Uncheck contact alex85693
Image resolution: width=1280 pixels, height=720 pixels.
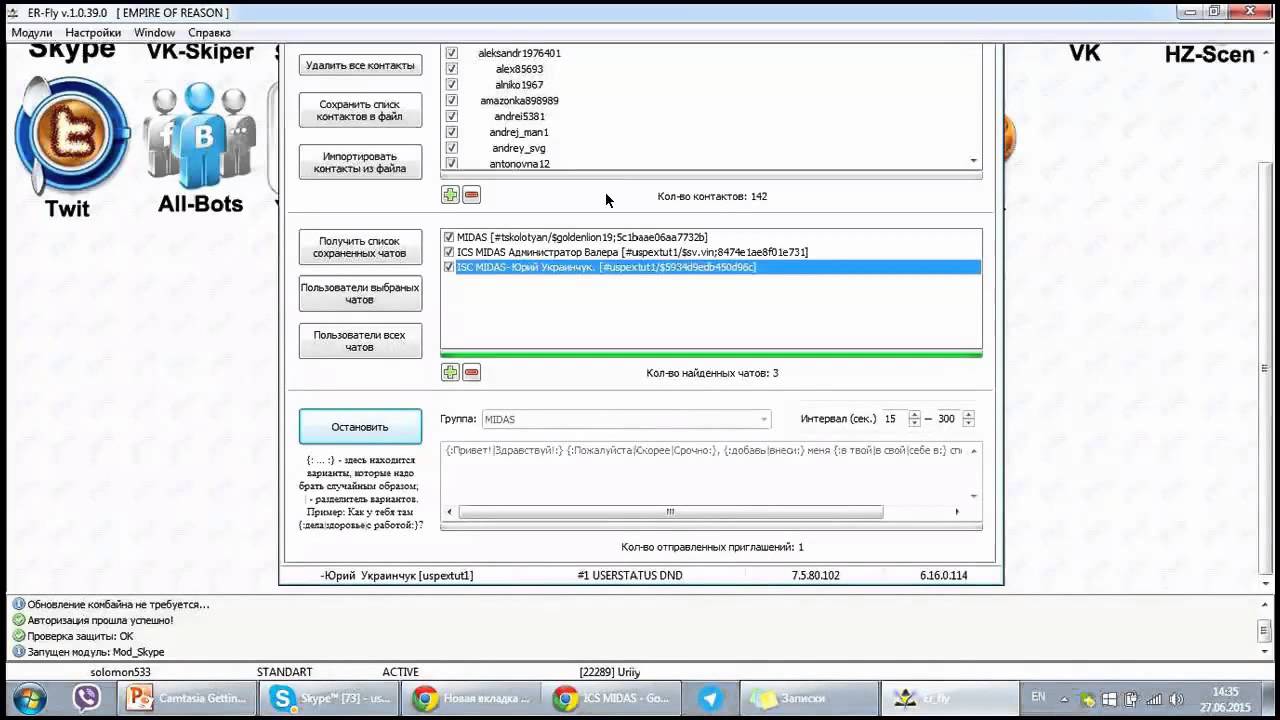coord(451,69)
